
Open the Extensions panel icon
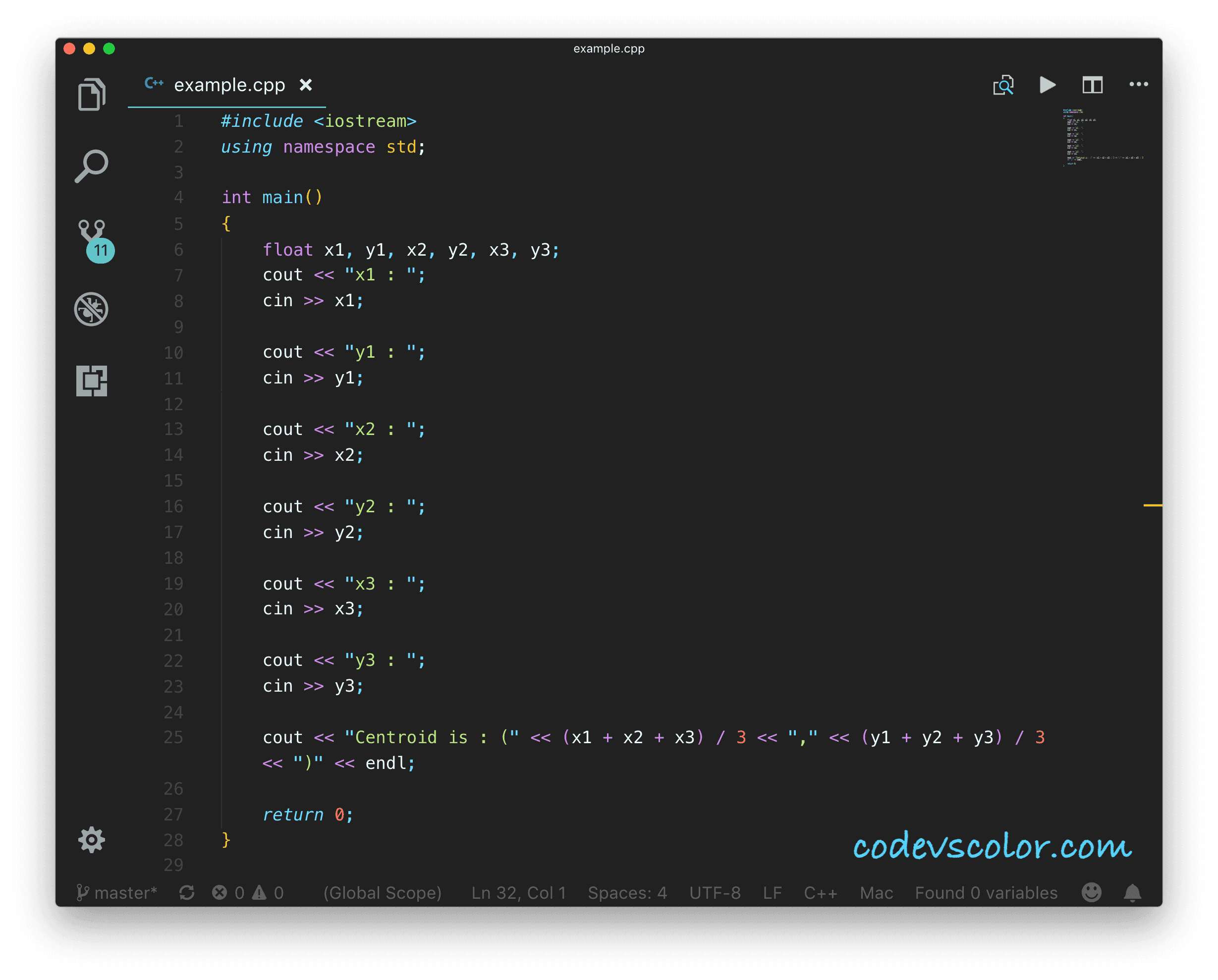92,381
